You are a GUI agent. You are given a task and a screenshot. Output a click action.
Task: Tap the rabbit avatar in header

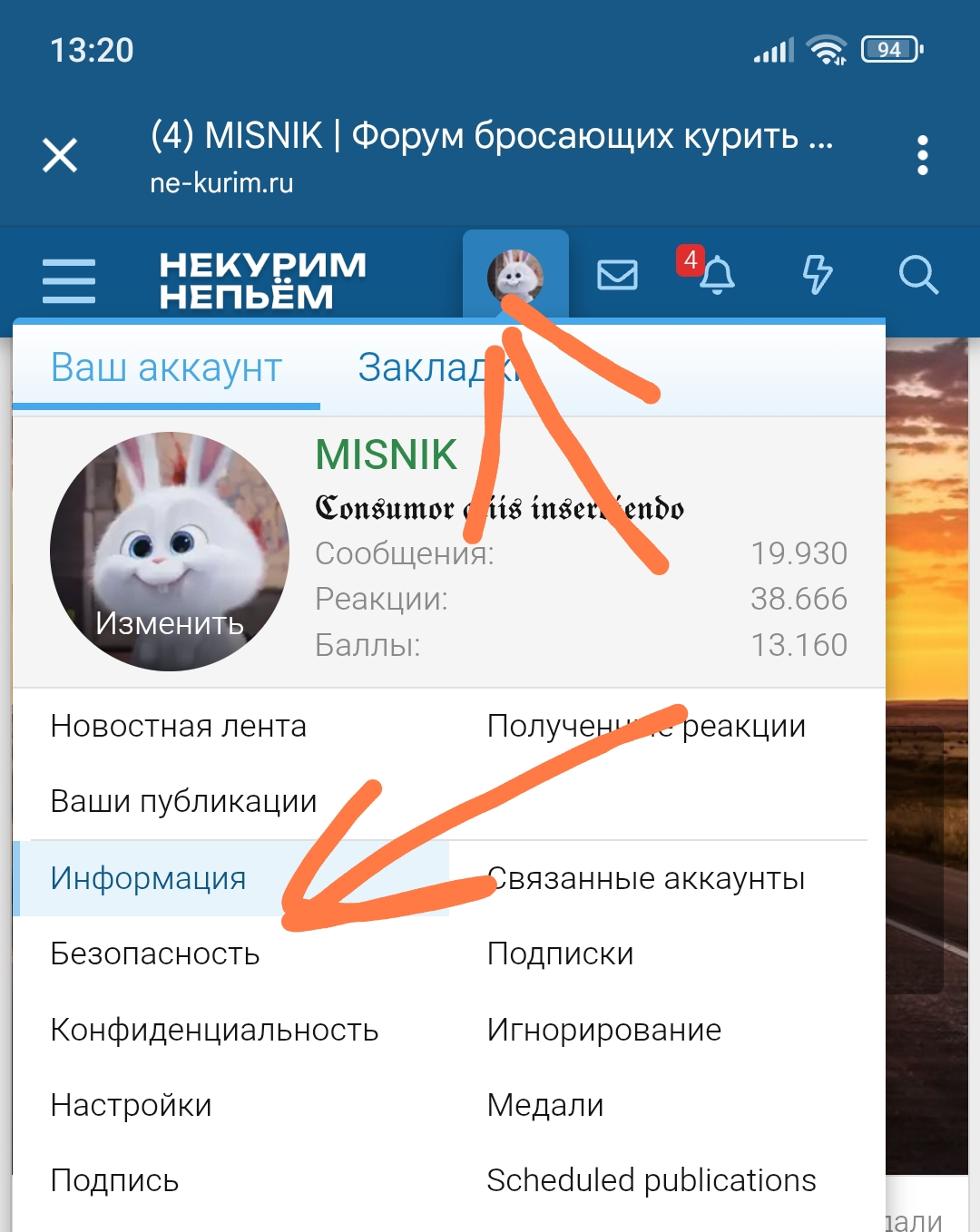pyautogui.click(x=515, y=276)
